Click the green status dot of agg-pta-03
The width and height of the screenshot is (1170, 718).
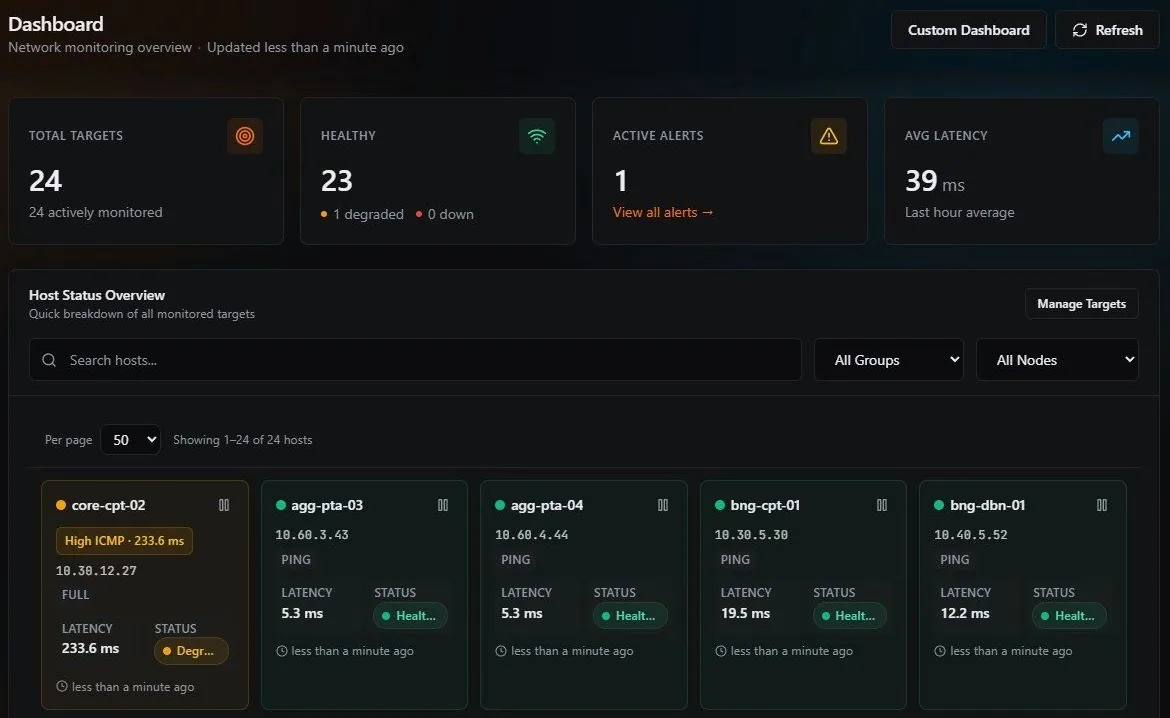point(281,505)
